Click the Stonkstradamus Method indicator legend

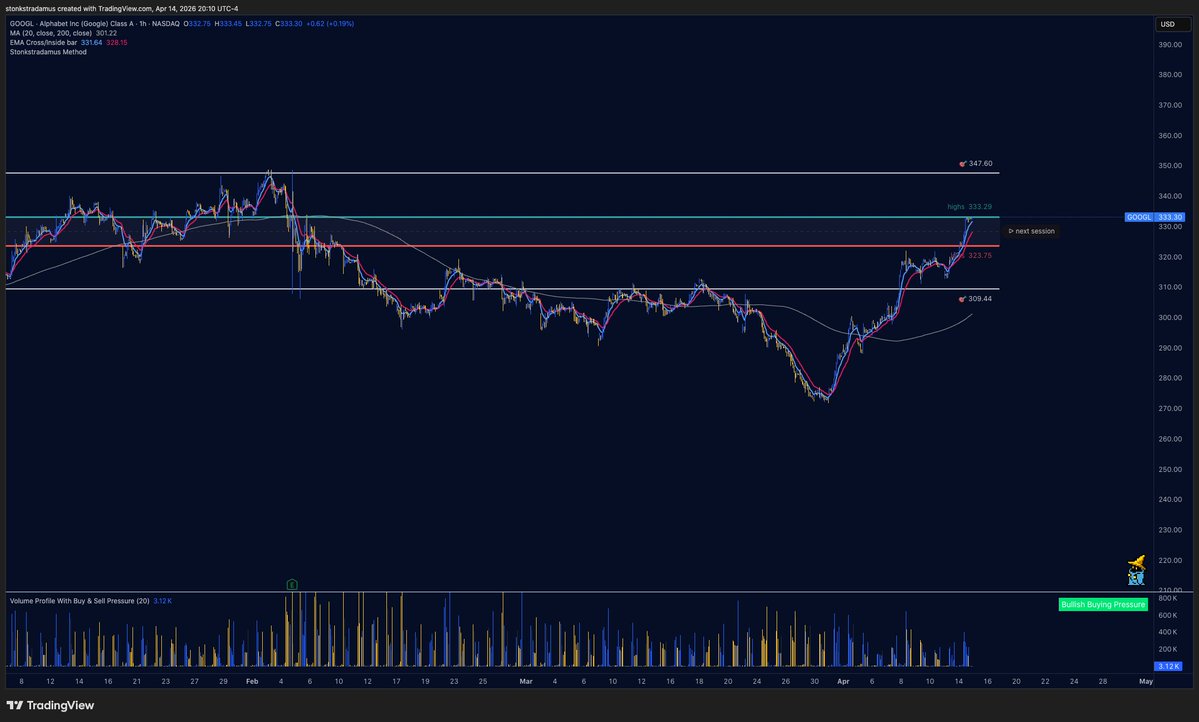point(48,52)
